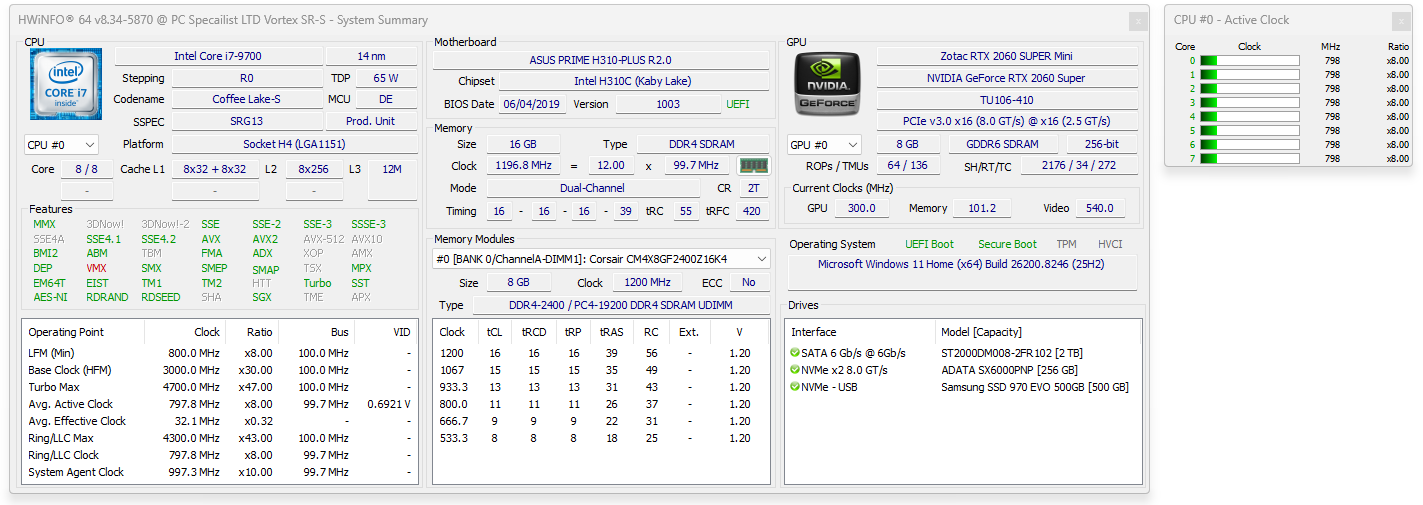Click the Dual-Channel mode field

[x=593, y=188]
